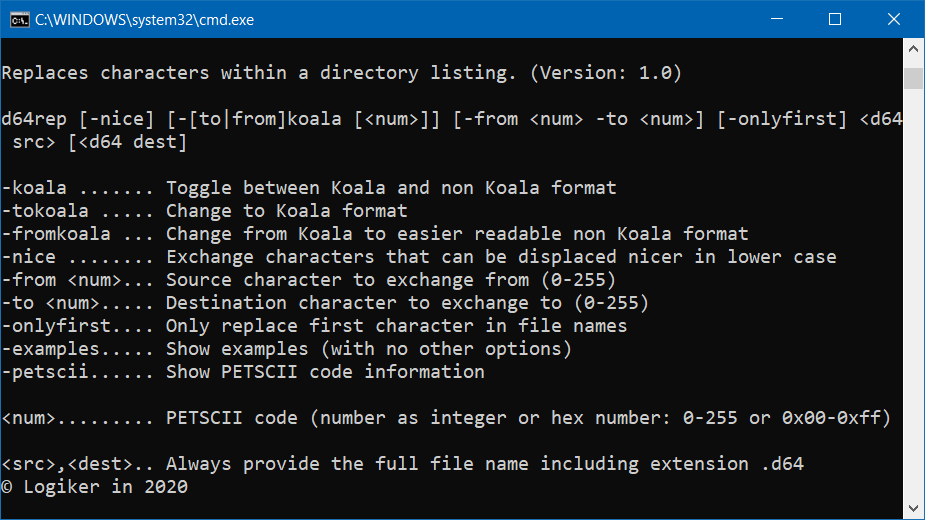925x520 pixels.
Task: Click the "-onlyfirst" option line
Action: (314, 326)
